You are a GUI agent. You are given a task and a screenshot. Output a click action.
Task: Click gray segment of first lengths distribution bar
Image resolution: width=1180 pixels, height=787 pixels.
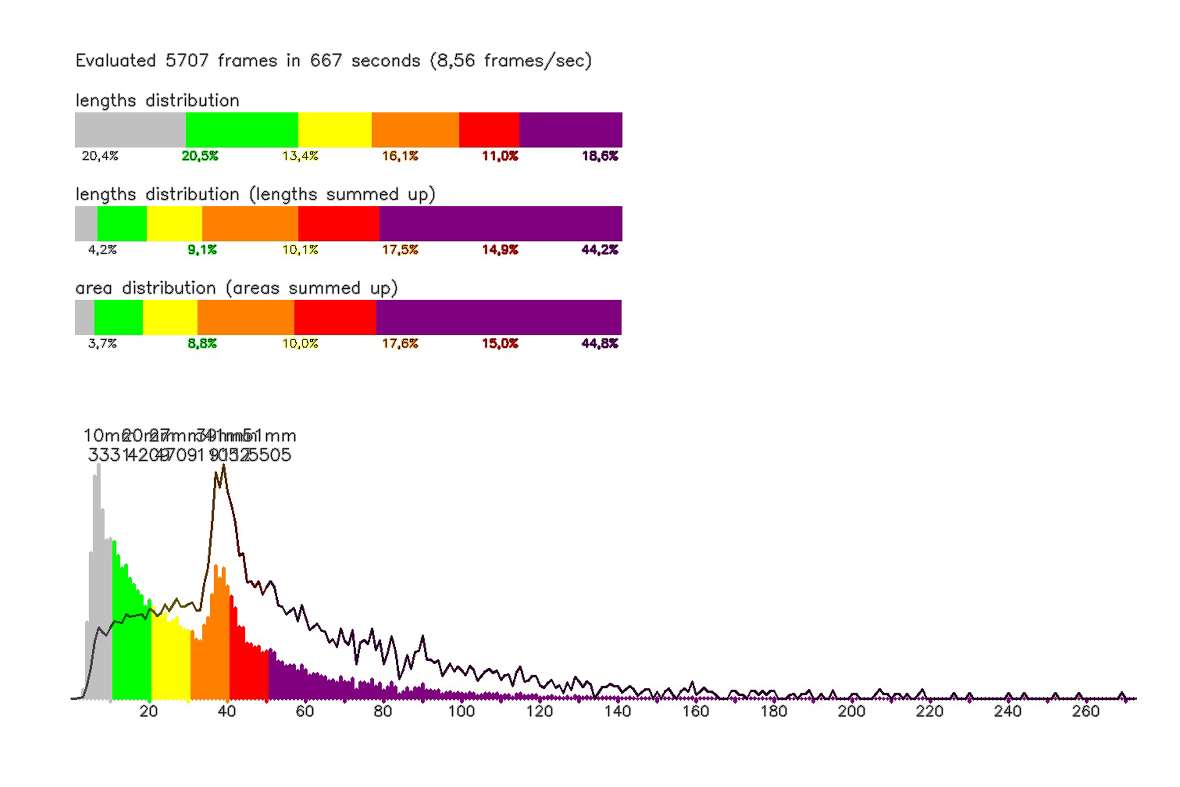[130, 130]
